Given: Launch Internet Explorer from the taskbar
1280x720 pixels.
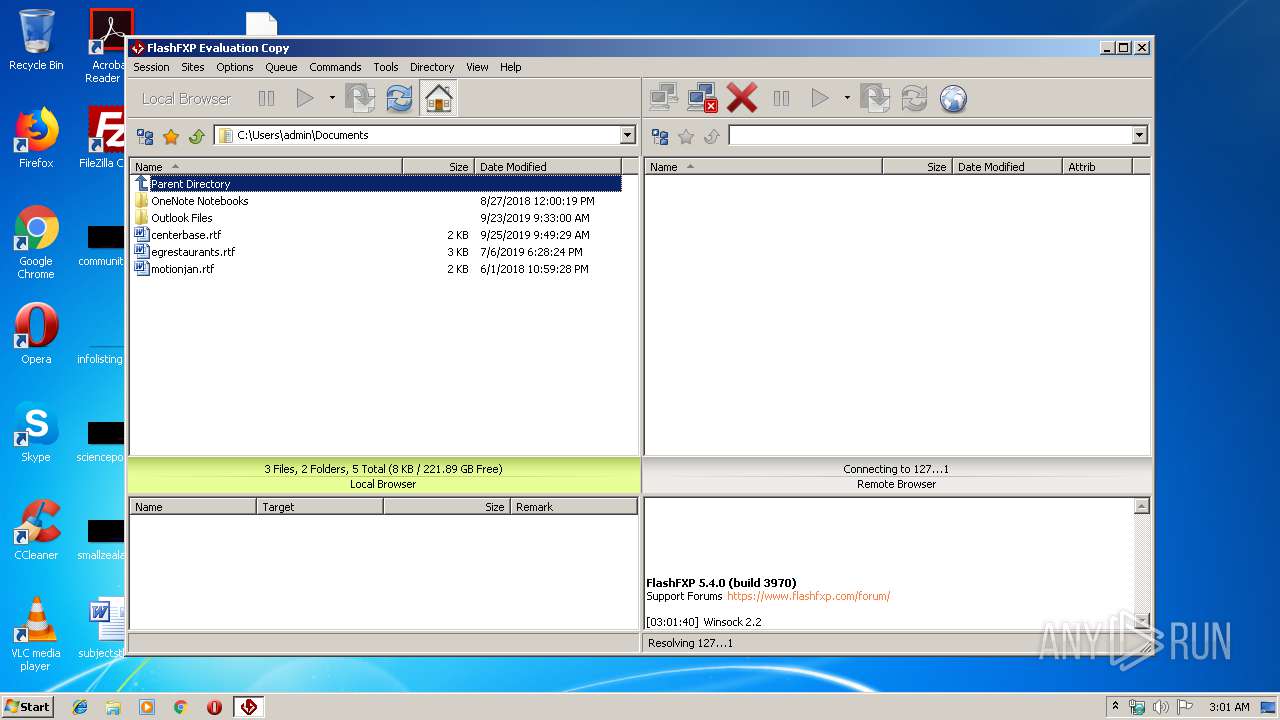Looking at the screenshot, I should 80,707.
